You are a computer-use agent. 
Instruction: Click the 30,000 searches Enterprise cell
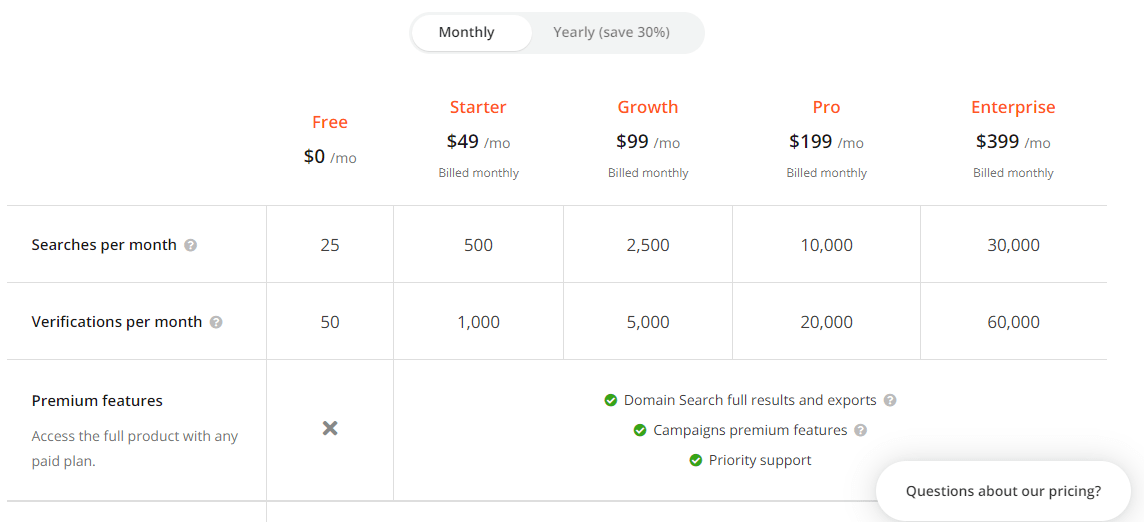(1013, 245)
